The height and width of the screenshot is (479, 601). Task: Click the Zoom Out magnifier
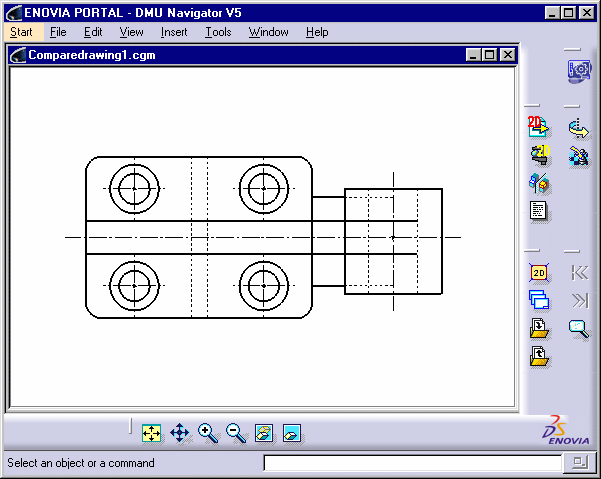coord(235,433)
